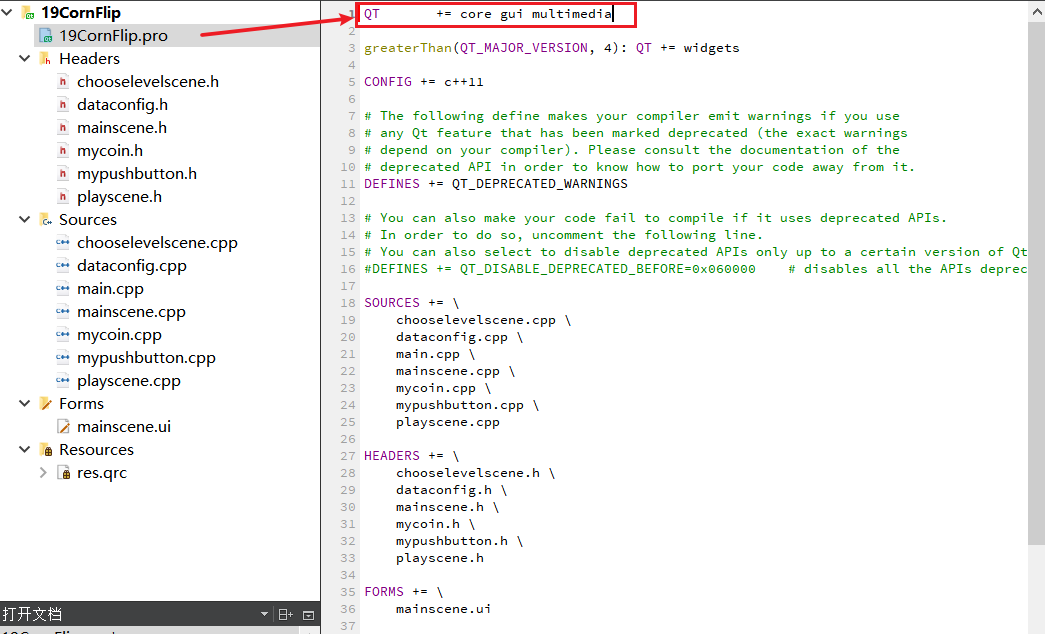Click the 19CornFlip project folder icon

point(28,13)
